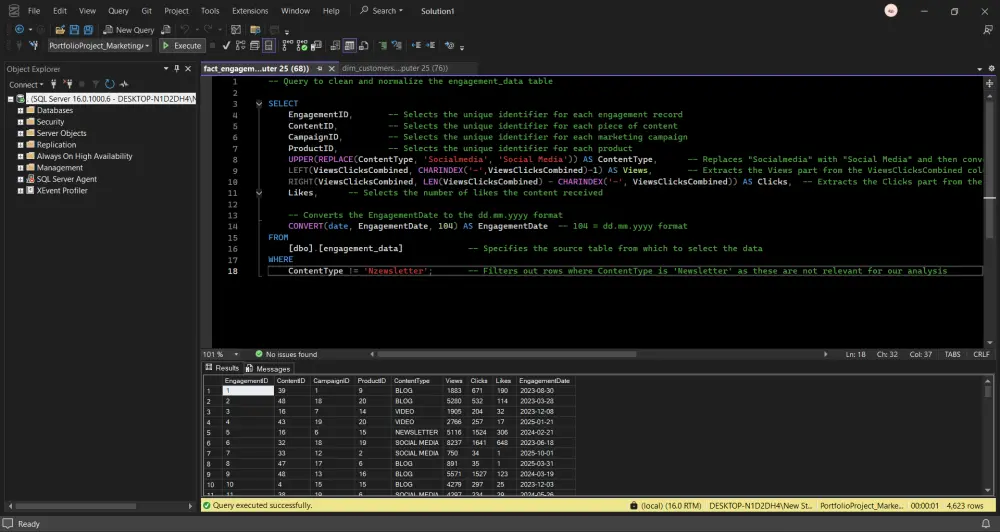Viewport: 1000px width, 532px height.
Task: Pin the Object Explorer panel
Action: click(177, 68)
